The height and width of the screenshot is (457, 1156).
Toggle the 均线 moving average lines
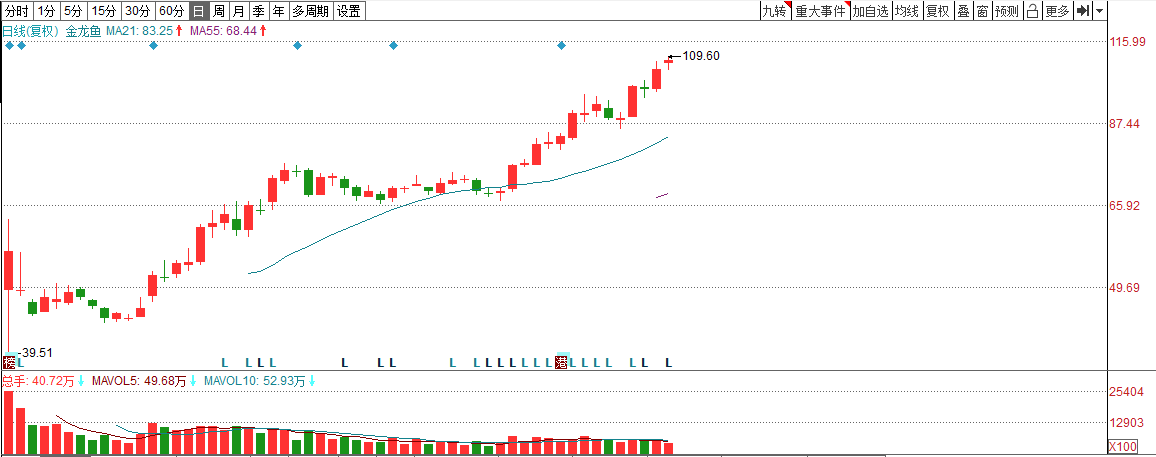coord(907,11)
